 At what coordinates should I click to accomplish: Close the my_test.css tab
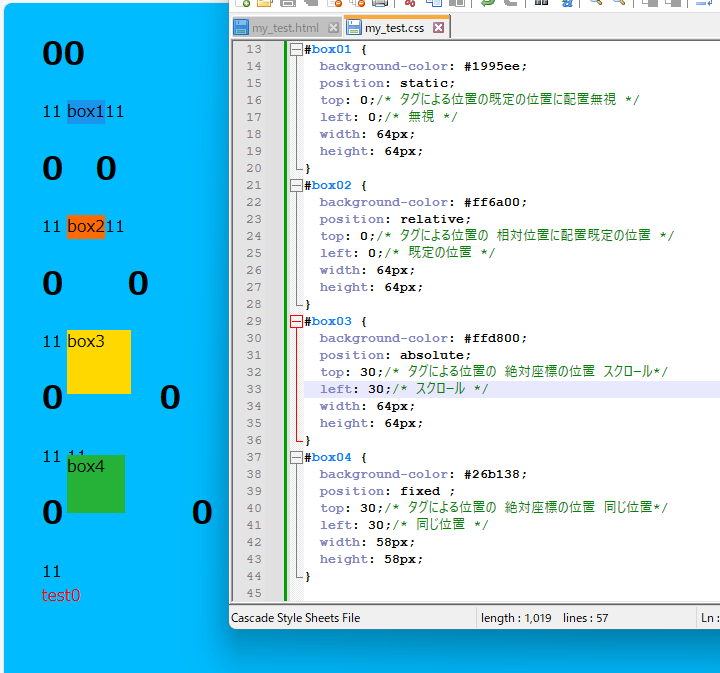pyautogui.click(x=439, y=28)
